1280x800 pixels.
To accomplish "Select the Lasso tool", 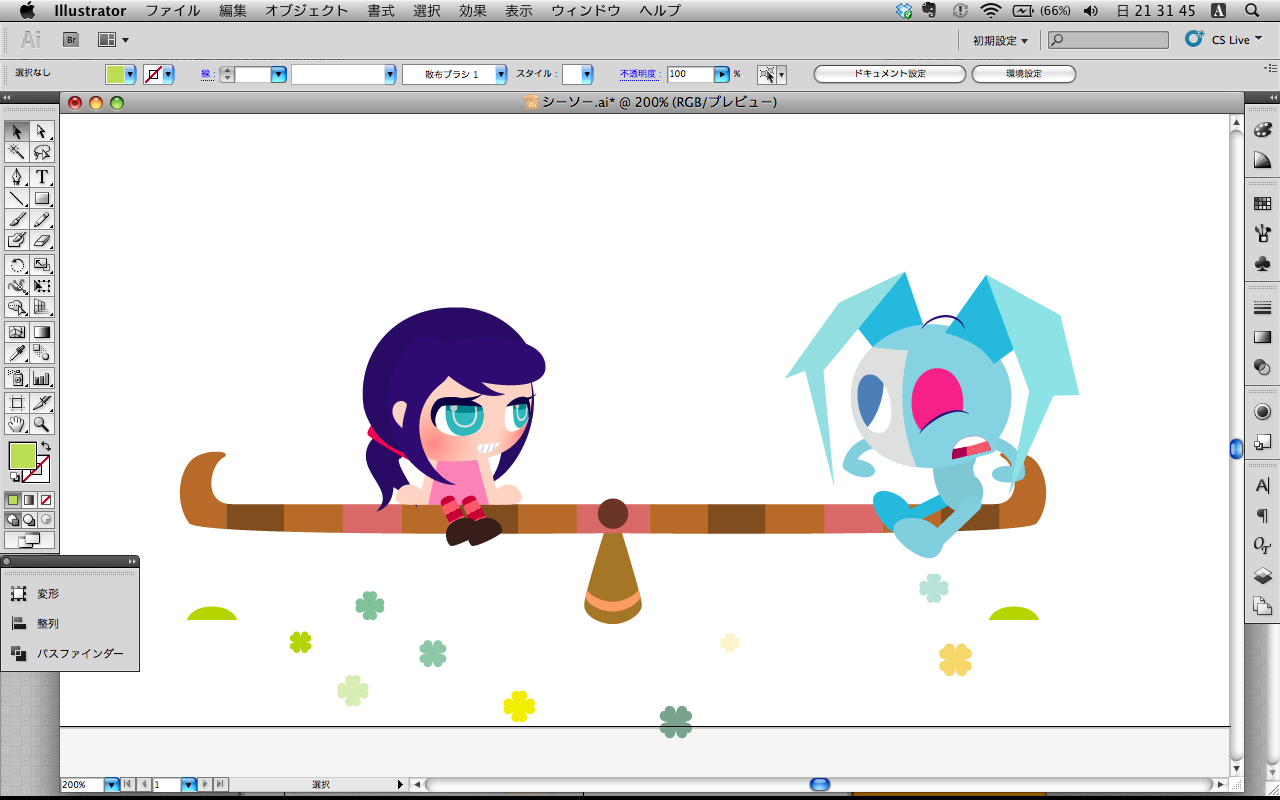I will click(42, 152).
